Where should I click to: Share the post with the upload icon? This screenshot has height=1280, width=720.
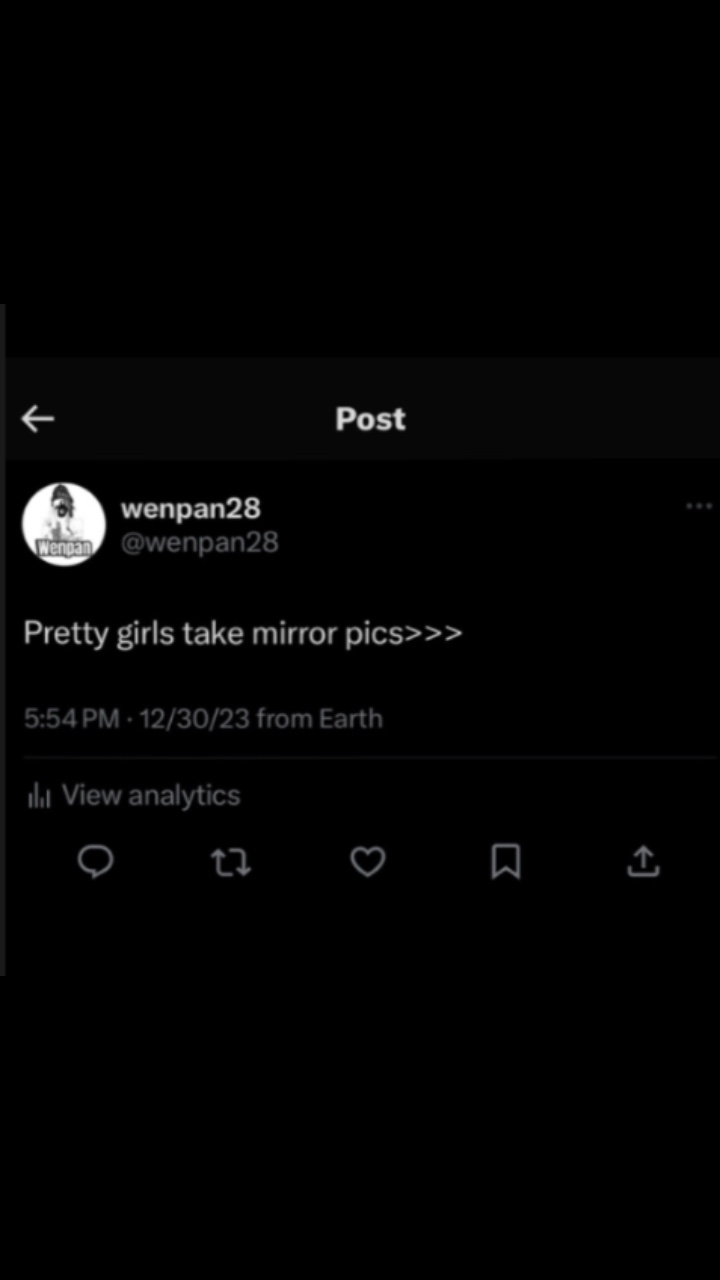643,862
